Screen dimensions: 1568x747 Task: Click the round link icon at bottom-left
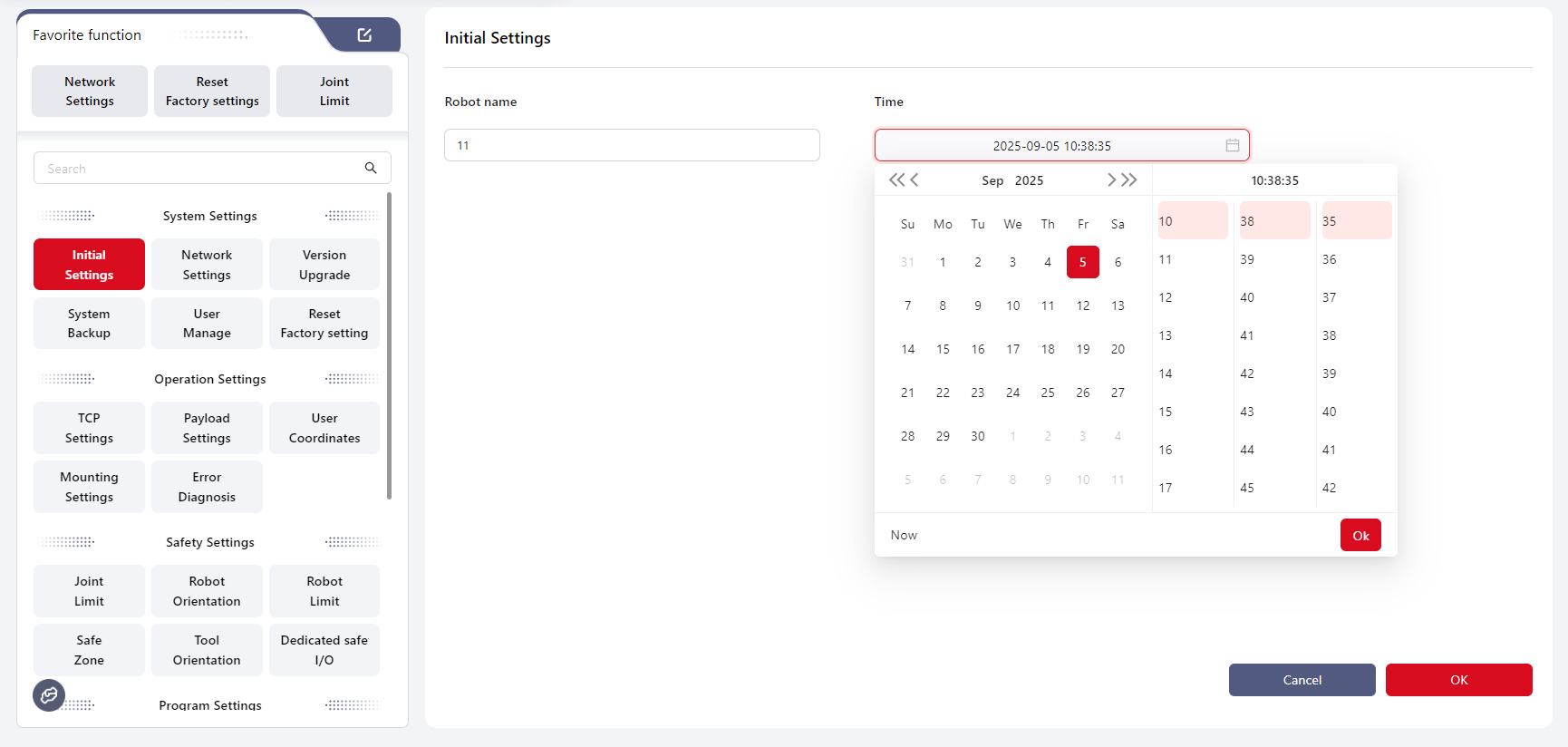click(x=49, y=695)
